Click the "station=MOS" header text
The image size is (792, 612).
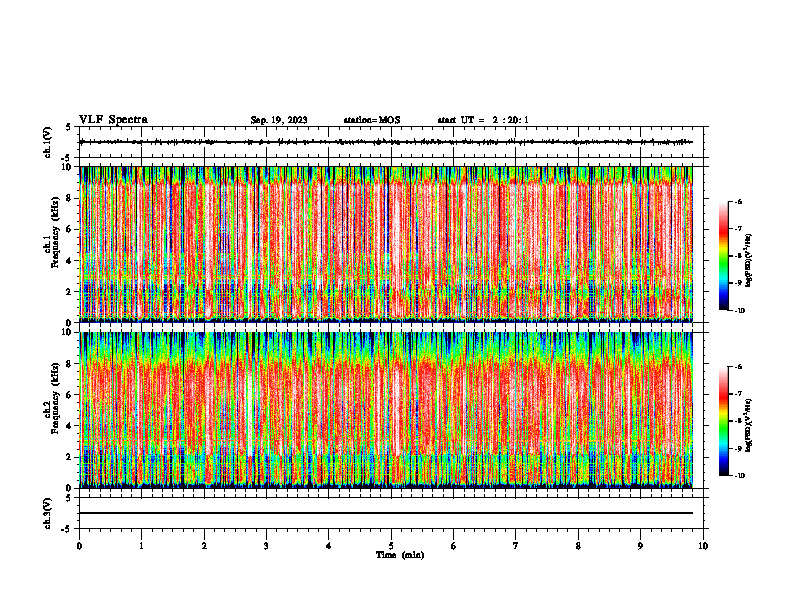(x=372, y=120)
